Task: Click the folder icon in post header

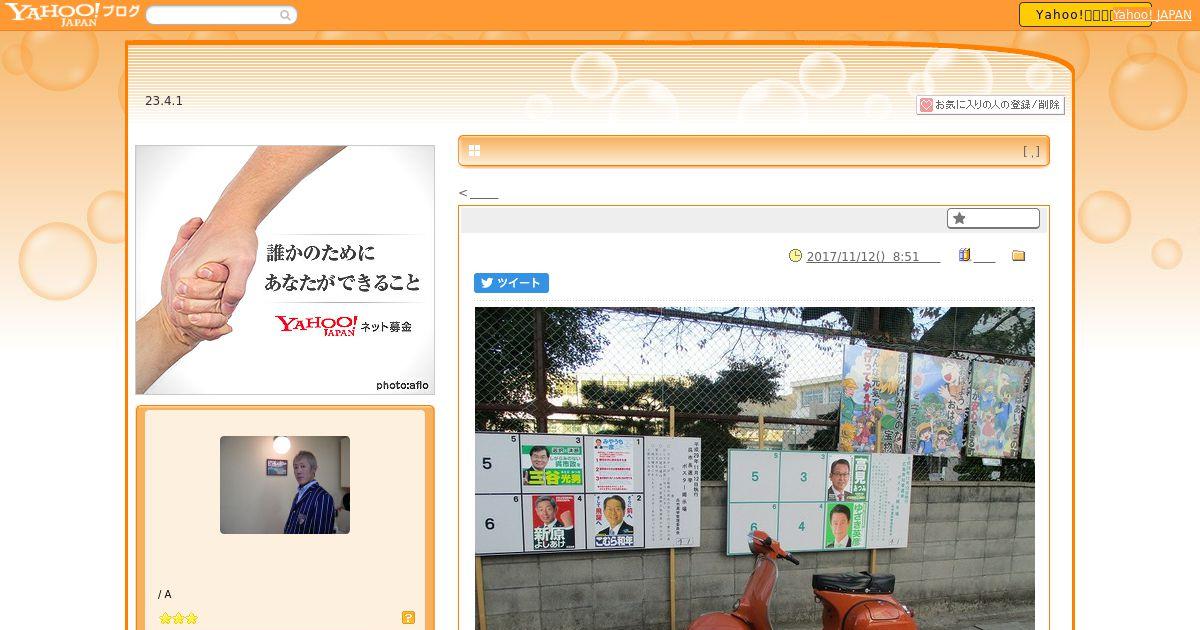Action: (1018, 256)
